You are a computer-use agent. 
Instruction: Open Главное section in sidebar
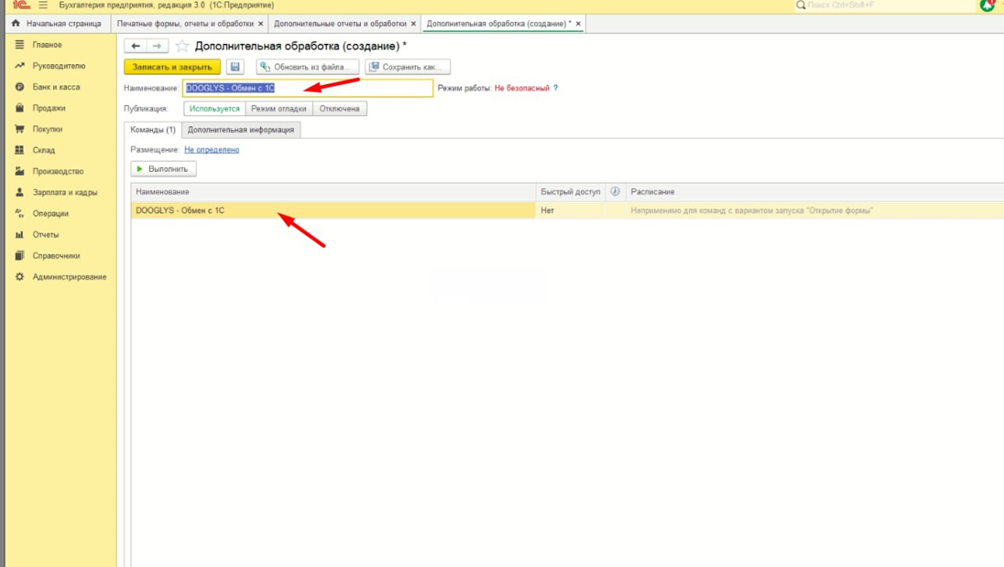tap(47, 45)
